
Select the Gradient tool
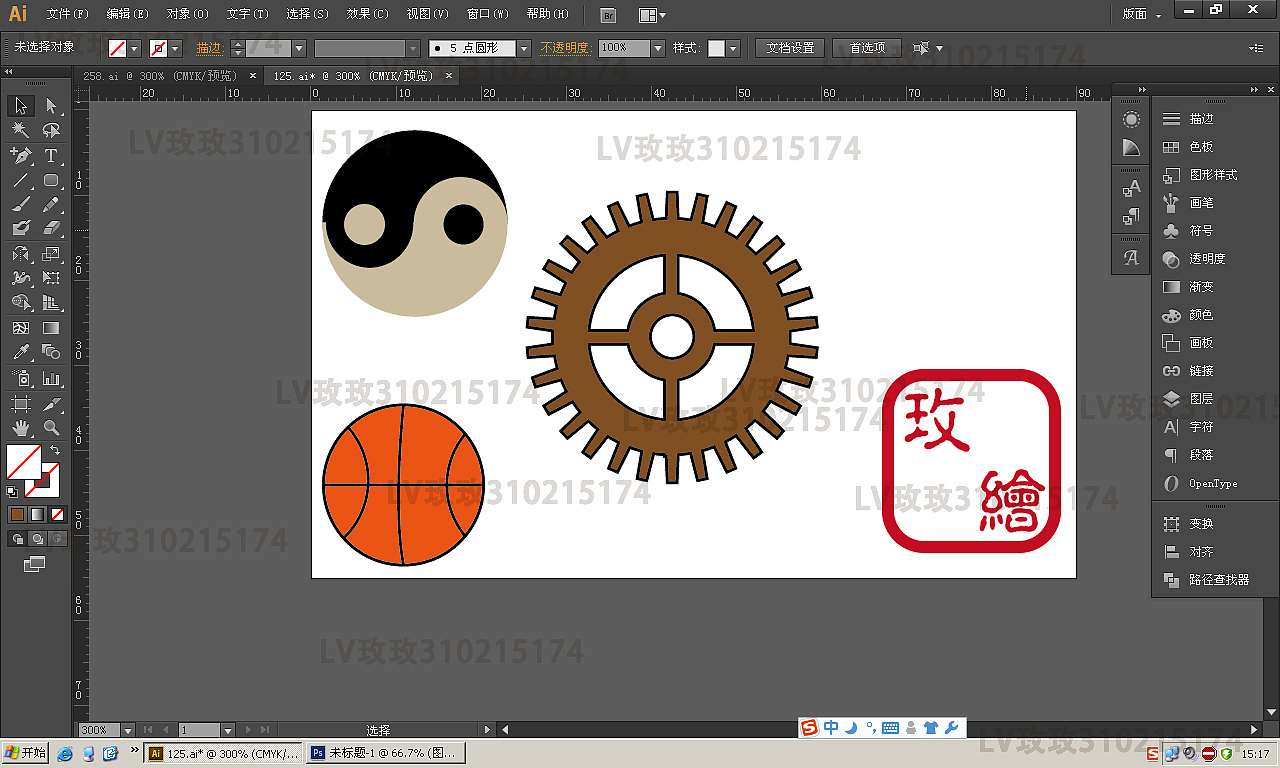coord(51,328)
